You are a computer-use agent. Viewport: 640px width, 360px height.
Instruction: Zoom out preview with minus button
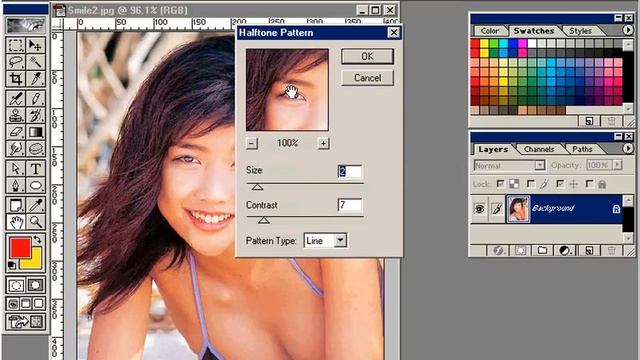(x=252, y=143)
